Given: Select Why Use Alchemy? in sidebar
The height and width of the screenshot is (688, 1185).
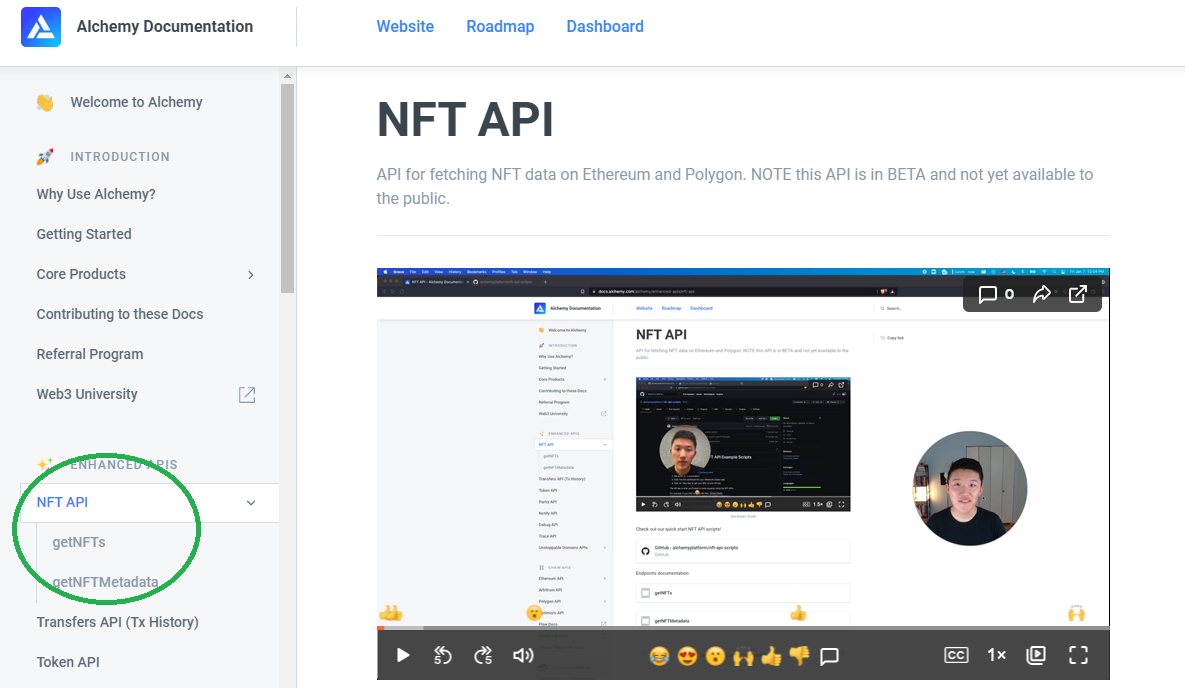Looking at the screenshot, I should [96, 194].
